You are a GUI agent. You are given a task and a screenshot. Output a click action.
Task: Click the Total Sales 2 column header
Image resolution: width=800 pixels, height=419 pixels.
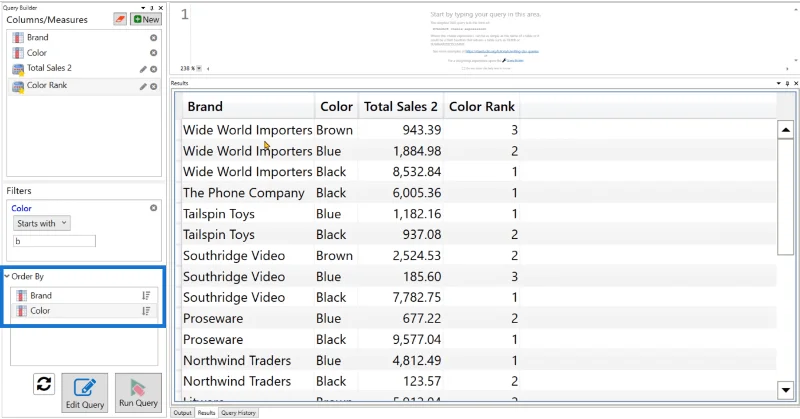401,107
